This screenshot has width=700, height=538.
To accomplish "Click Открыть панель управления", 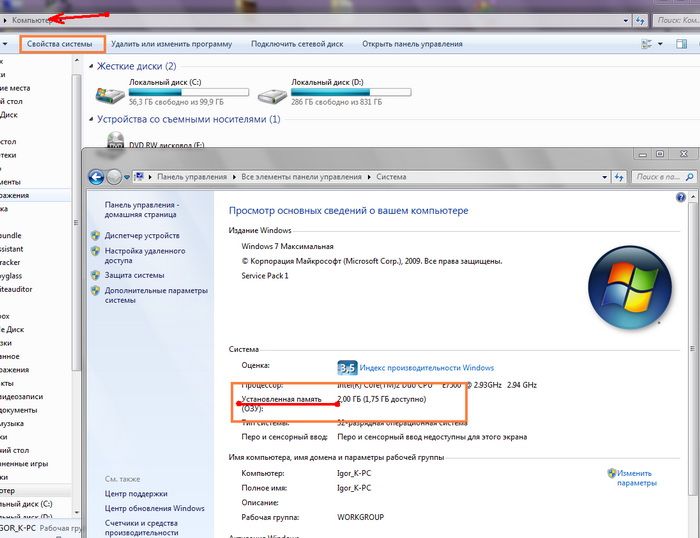I will click(x=412, y=44).
